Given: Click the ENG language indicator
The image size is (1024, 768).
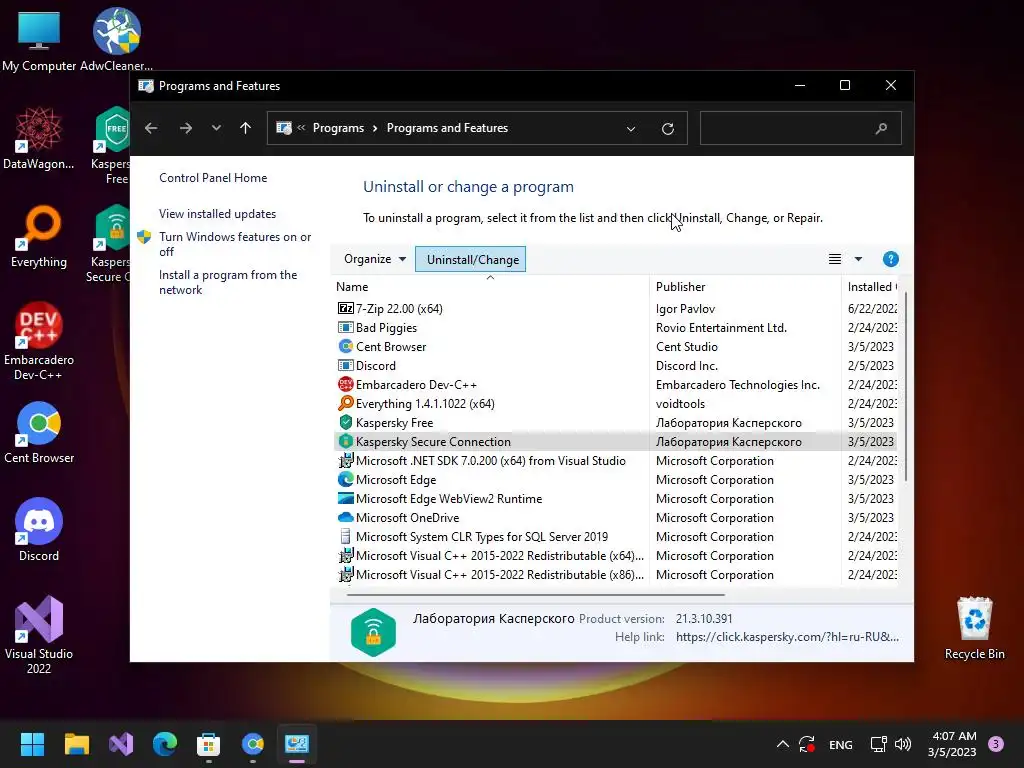Looking at the screenshot, I should click(840, 744).
